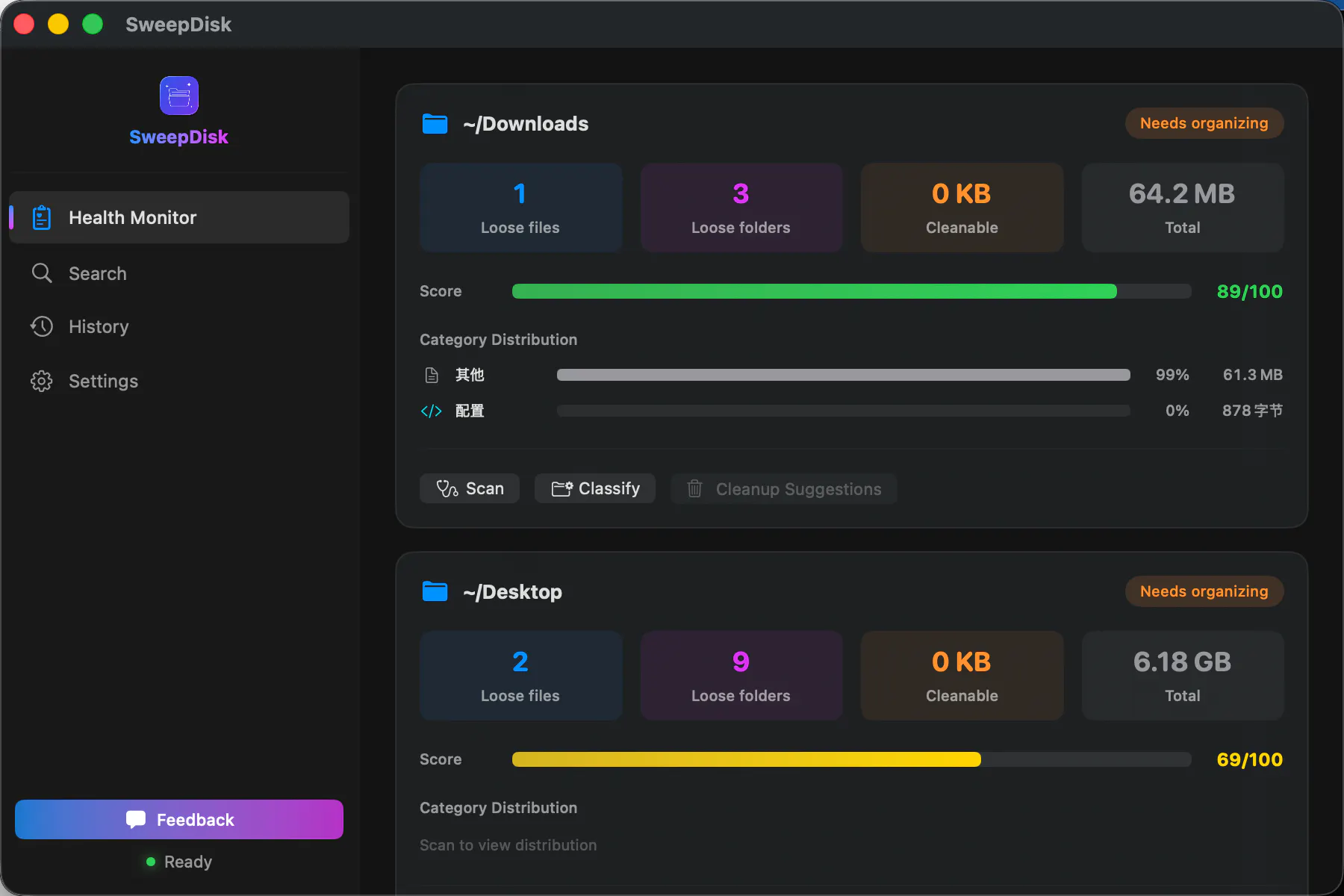Click the 99% percentage value
1344x896 pixels.
(1172, 375)
